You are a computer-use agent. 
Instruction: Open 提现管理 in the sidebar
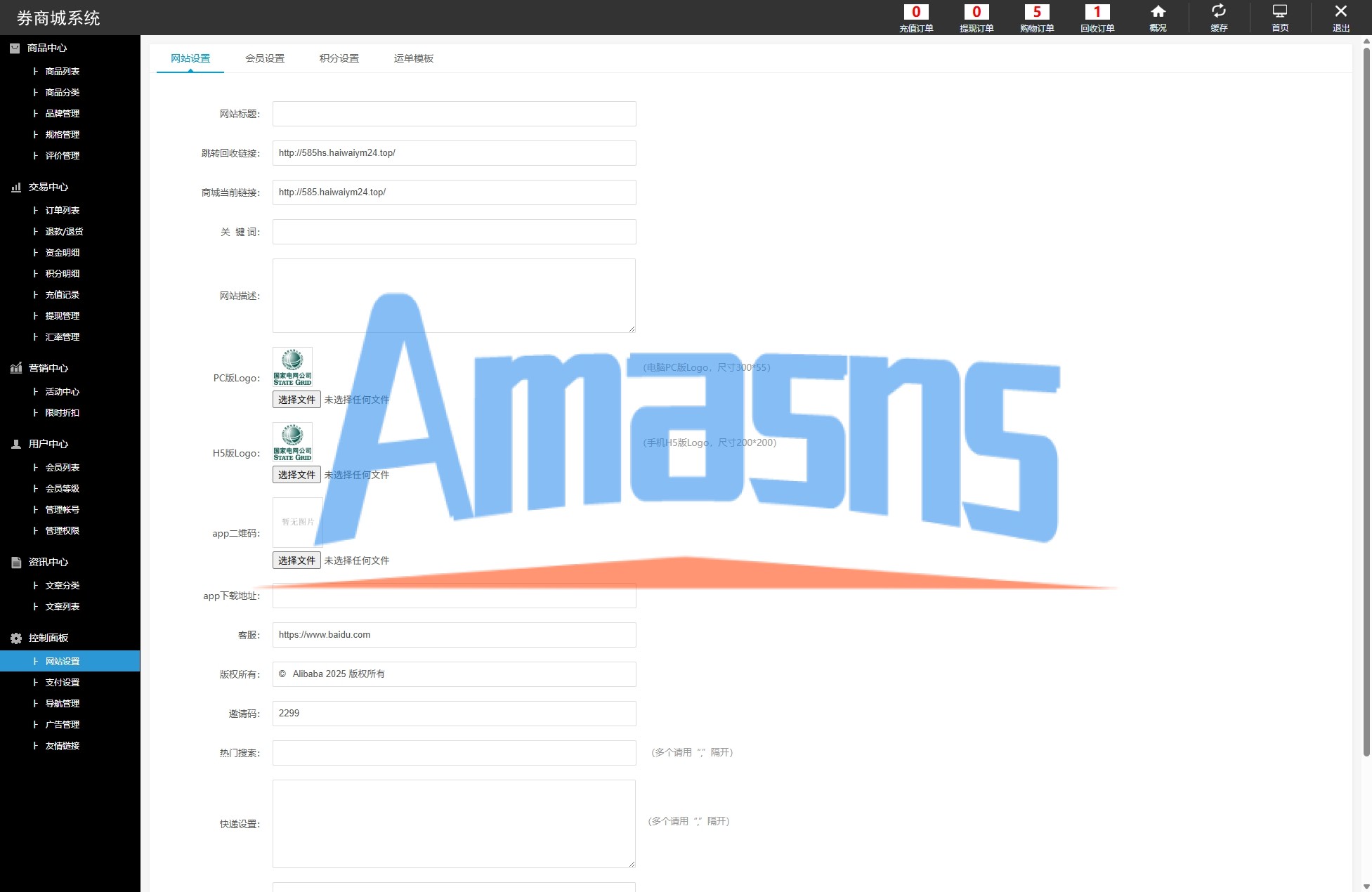63,315
